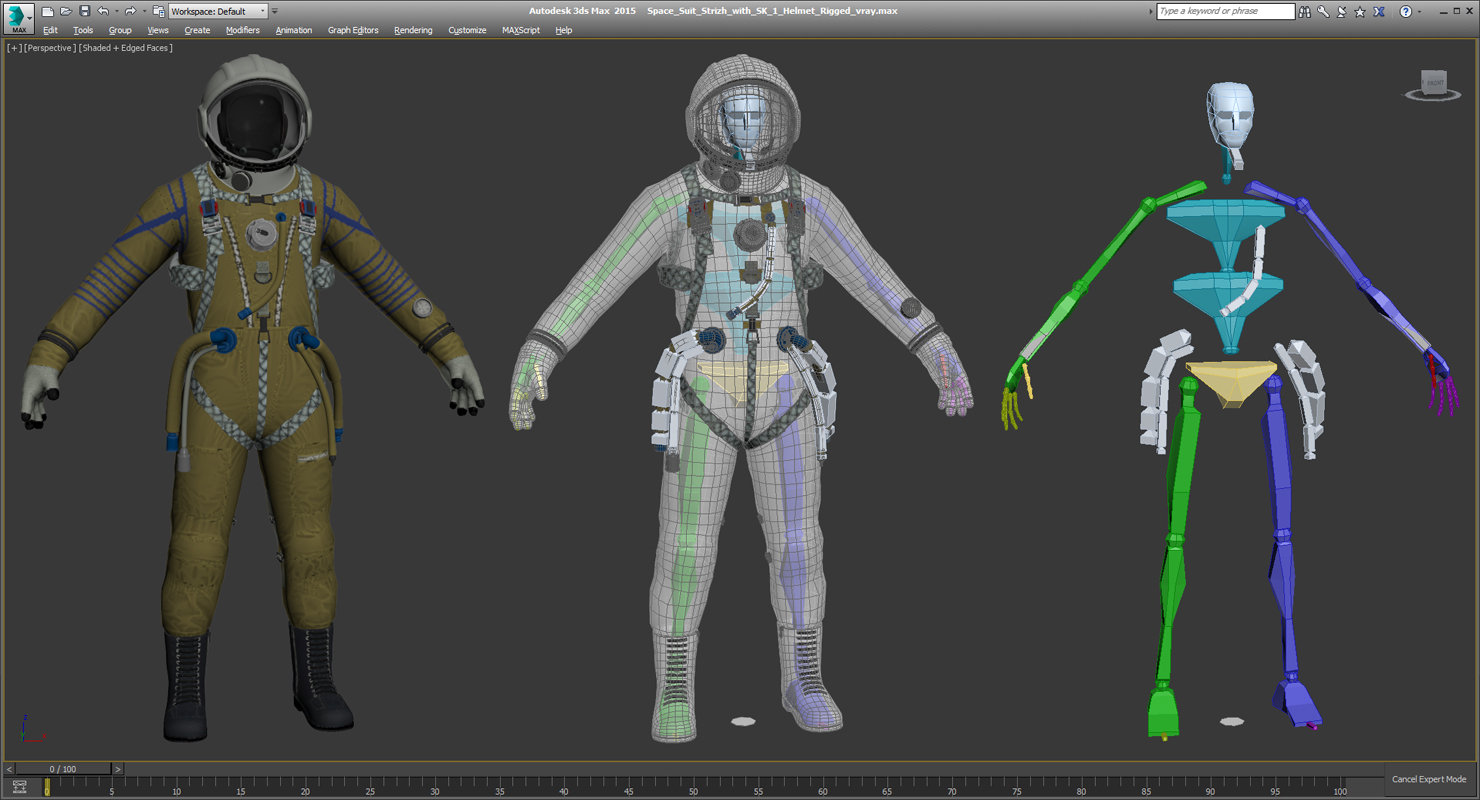
Task: Click in the keyword search field
Action: [1225, 11]
